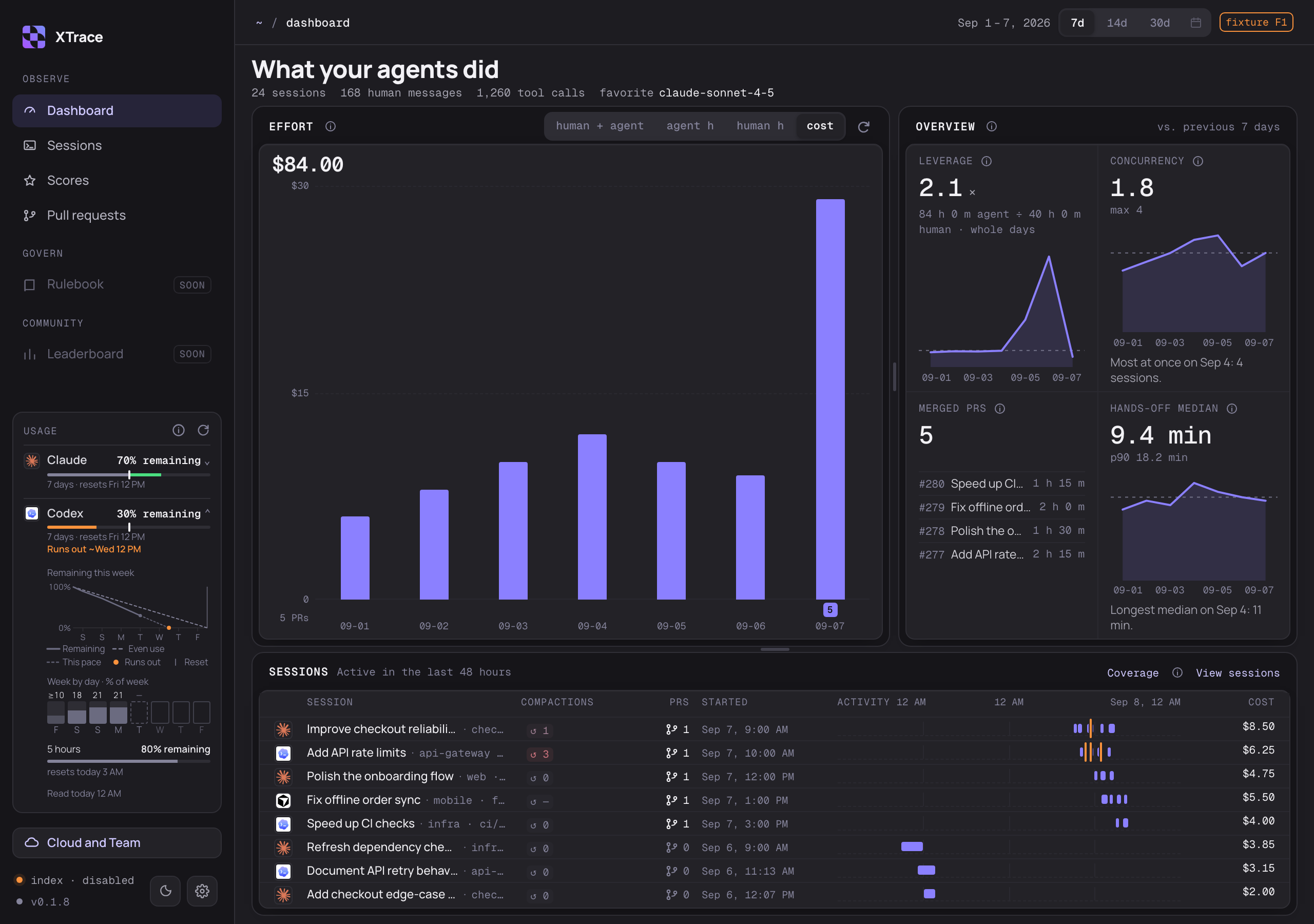This screenshot has width=1314, height=924.
Task: Open Pull requests in the sidebar
Action: coord(117,215)
